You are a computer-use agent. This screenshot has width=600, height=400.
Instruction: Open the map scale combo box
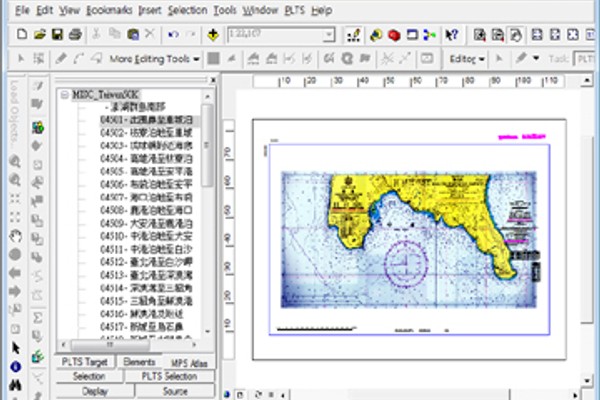pyautogui.click(x=281, y=35)
